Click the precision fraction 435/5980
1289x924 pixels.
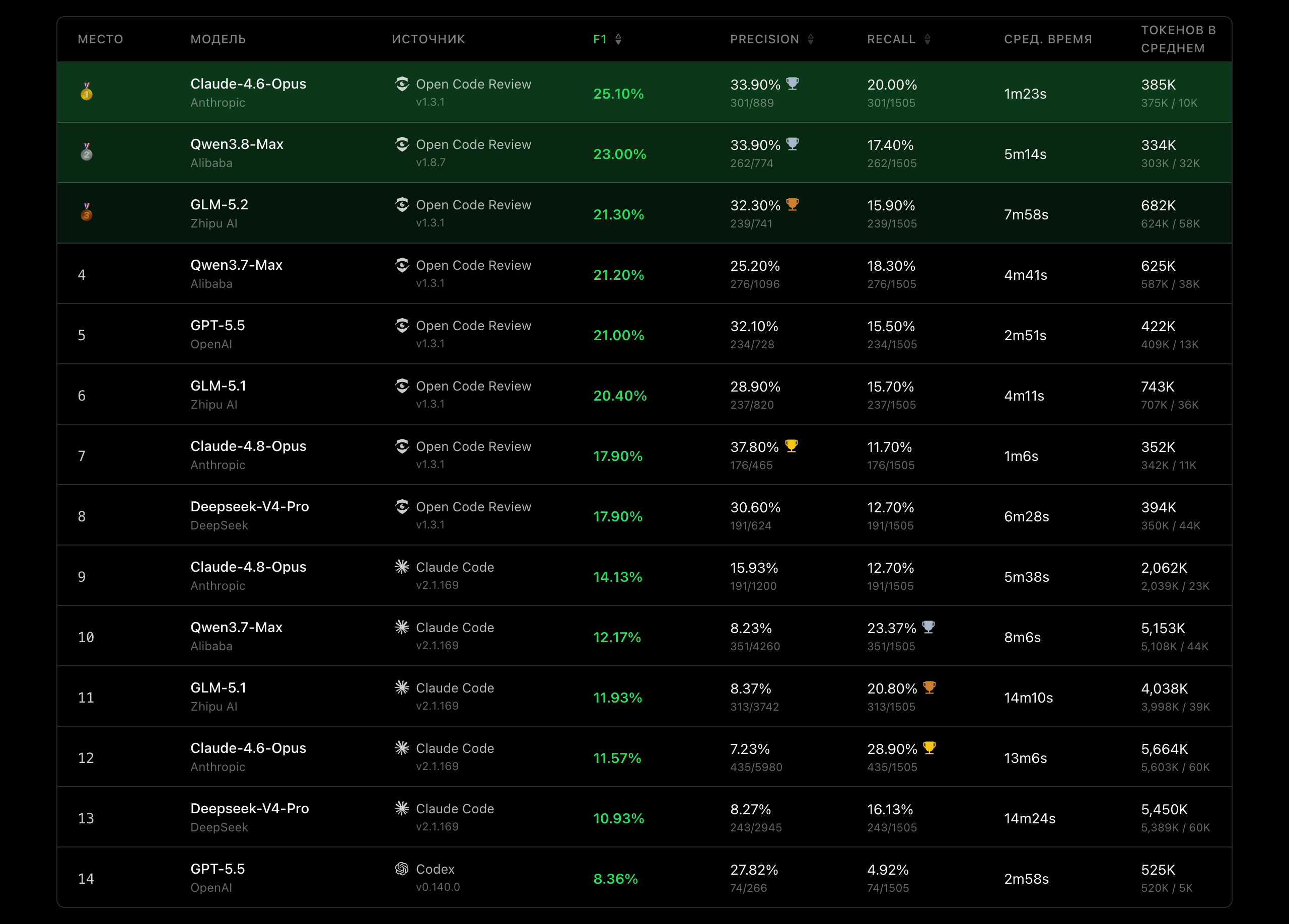coord(756,767)
